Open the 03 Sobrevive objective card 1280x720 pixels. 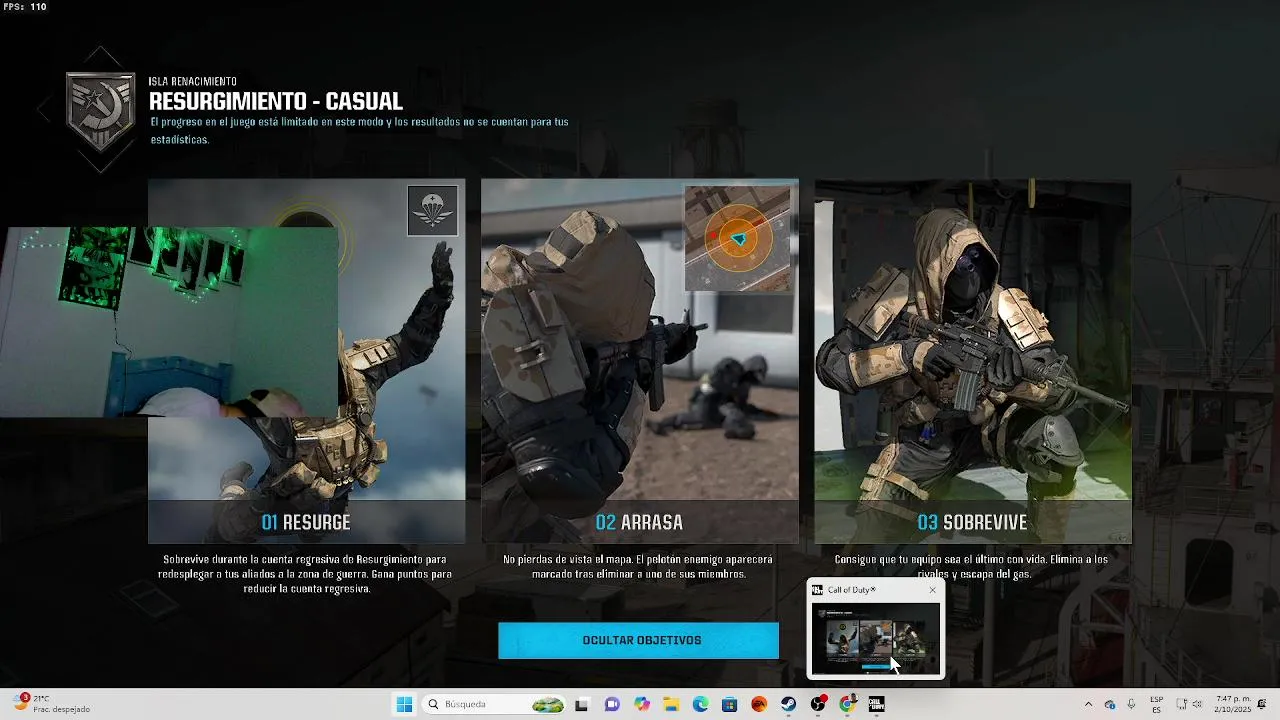coord(972,361)
